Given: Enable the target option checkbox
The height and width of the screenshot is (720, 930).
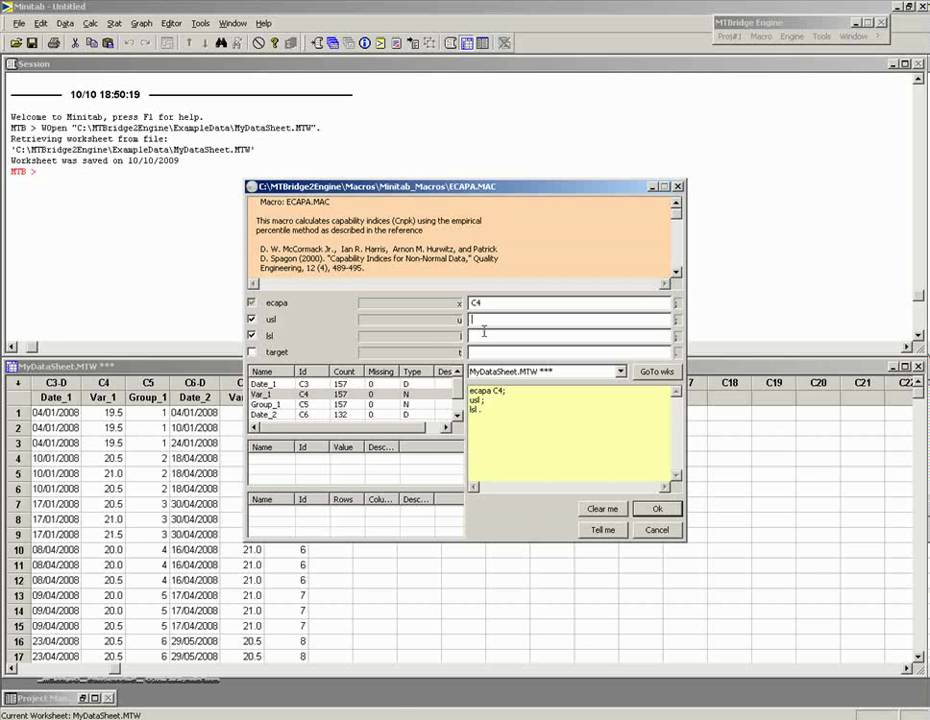Looking at the screenshot, I should 251,352.
